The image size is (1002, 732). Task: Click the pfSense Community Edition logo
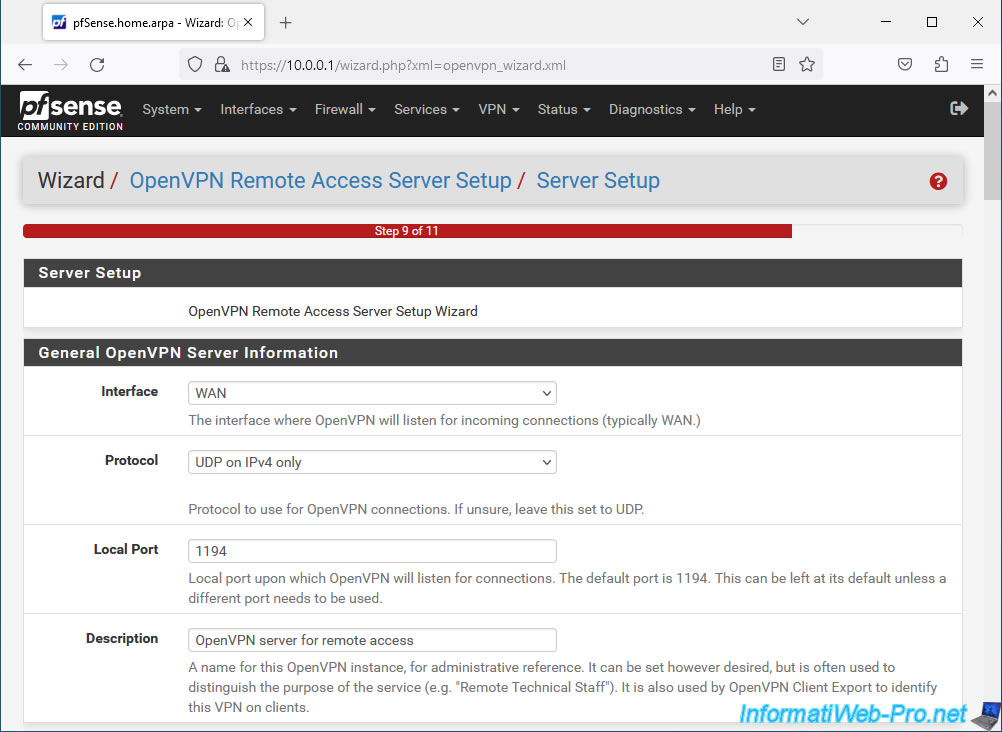pos(70,111)
